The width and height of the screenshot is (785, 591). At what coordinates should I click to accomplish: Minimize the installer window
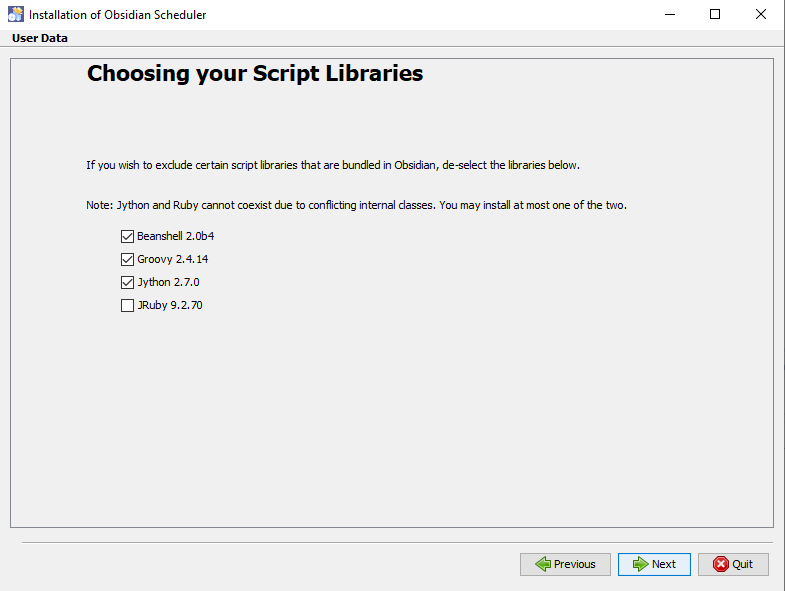[x=669, y=15]
